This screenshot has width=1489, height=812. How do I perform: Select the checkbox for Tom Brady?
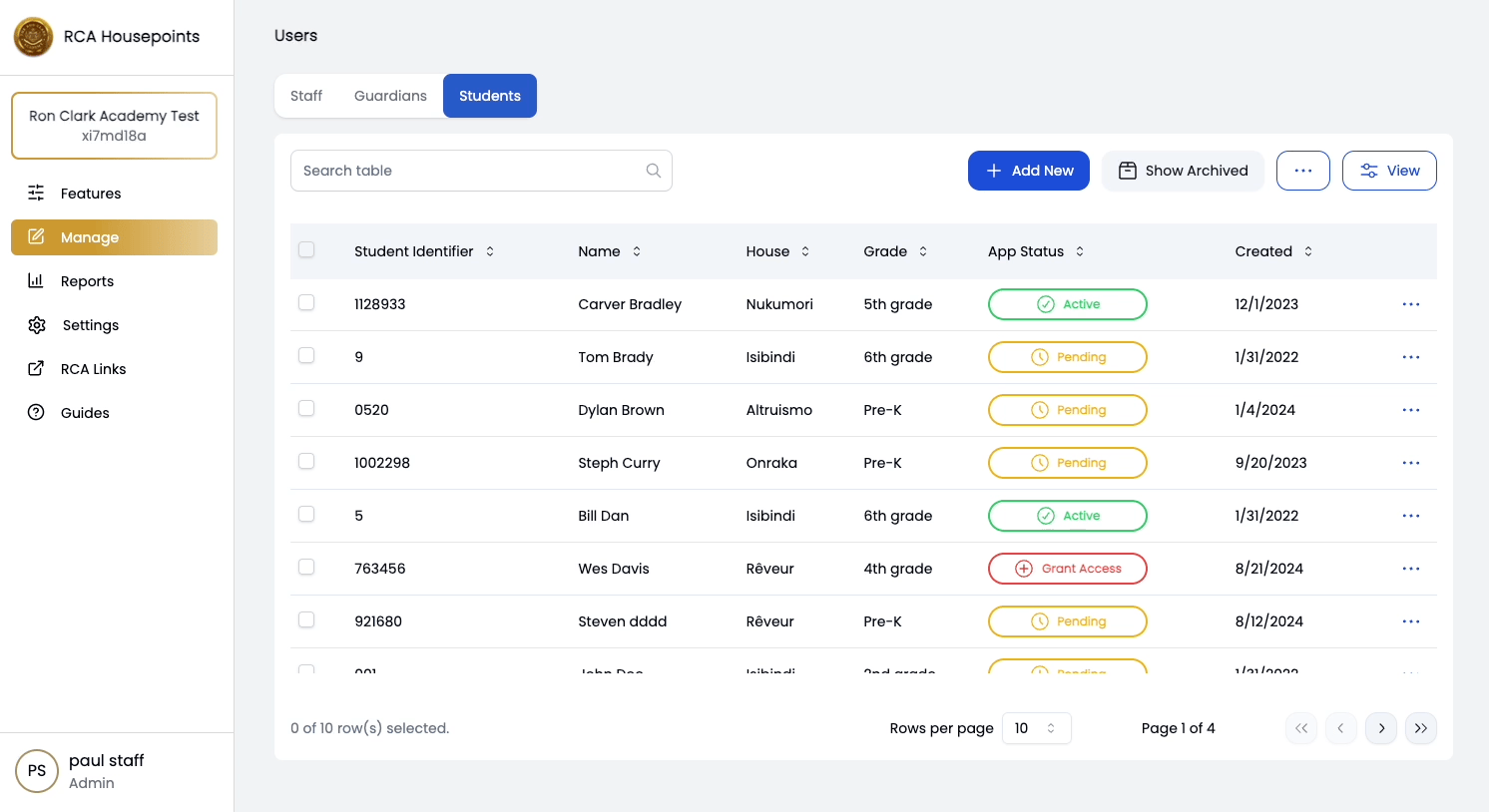pos(306,355)
